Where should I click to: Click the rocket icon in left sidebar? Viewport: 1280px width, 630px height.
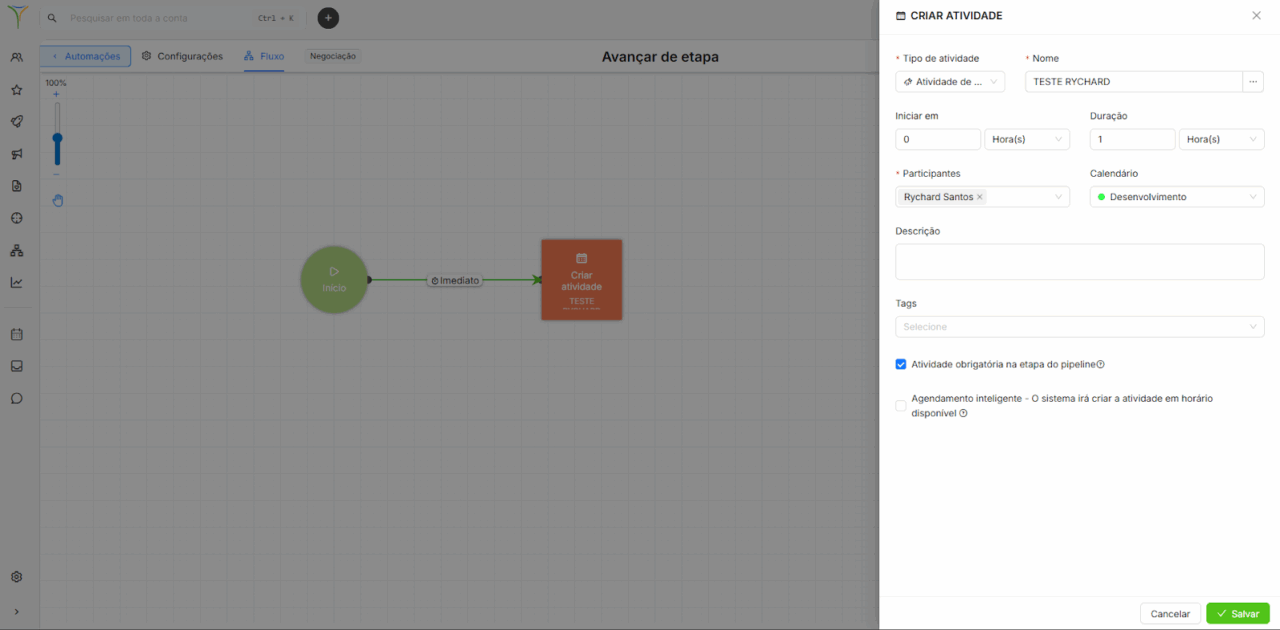pos(17,122)
